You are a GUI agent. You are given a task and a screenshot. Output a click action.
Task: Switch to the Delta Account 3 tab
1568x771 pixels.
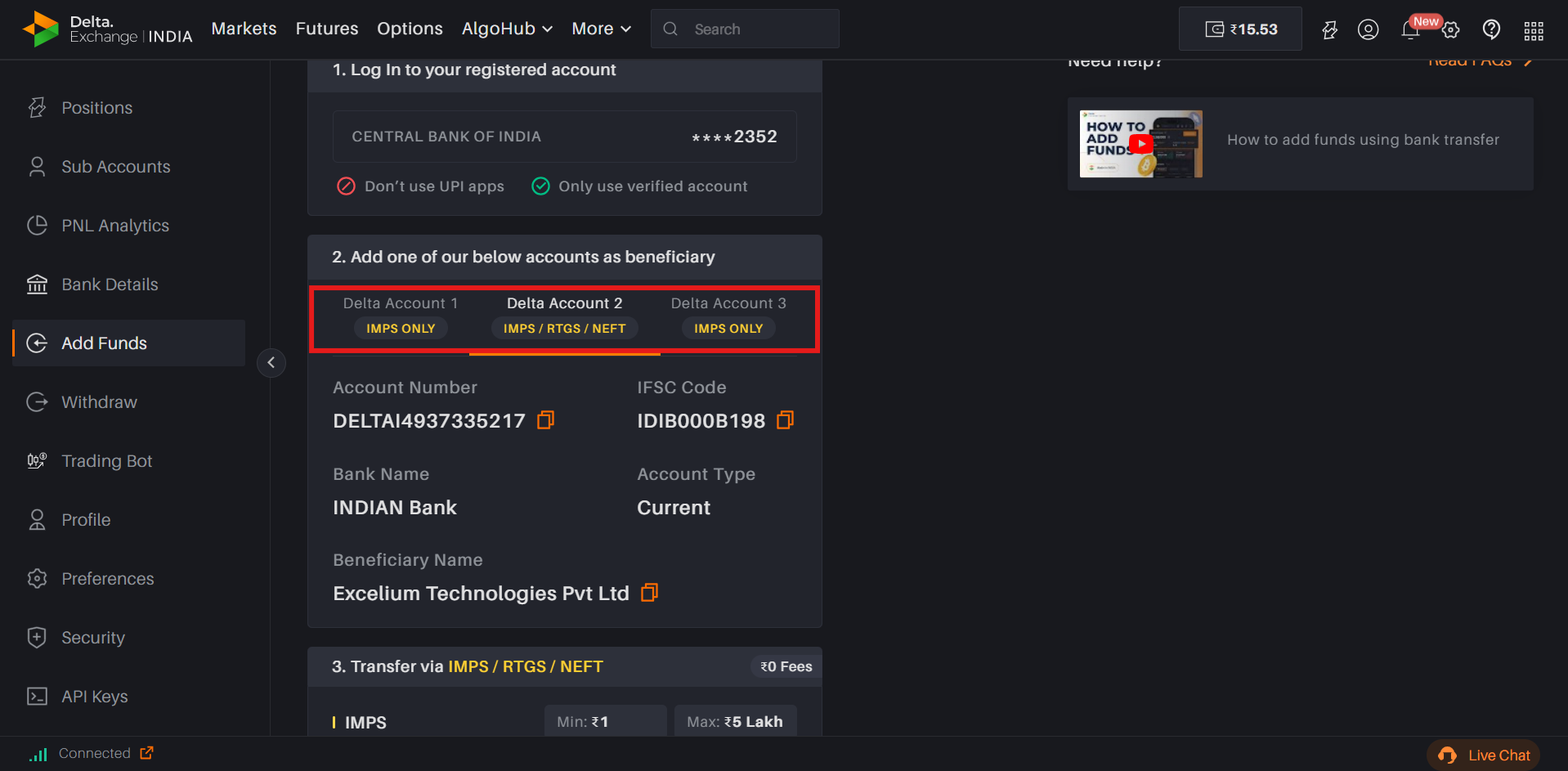pos(728,316)
